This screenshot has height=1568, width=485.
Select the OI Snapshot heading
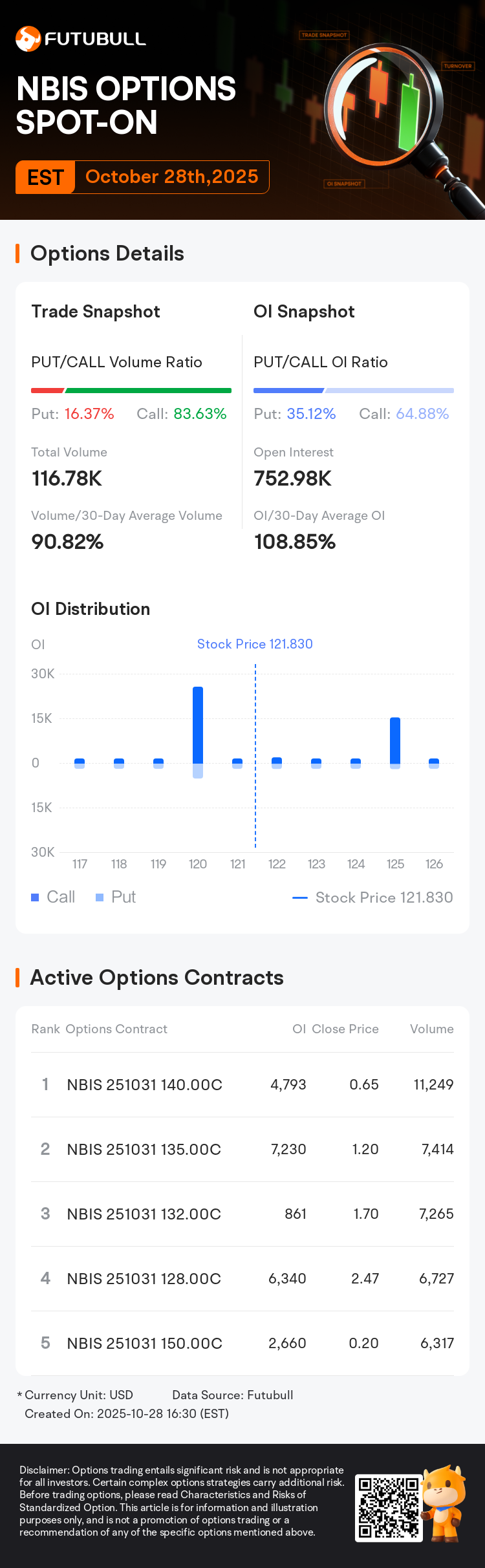click(304, 312)
